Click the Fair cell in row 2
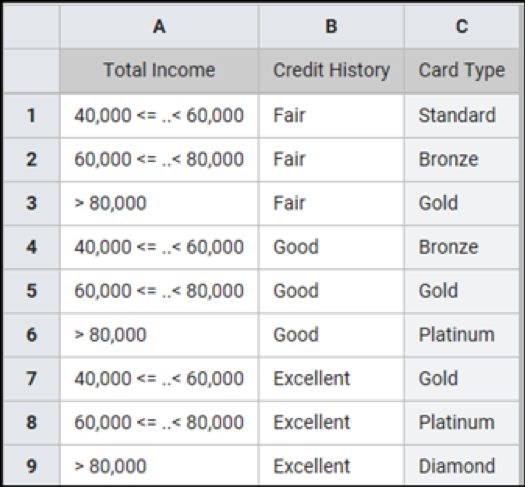This screenshot has height=487, width=525. pos(331,159)
